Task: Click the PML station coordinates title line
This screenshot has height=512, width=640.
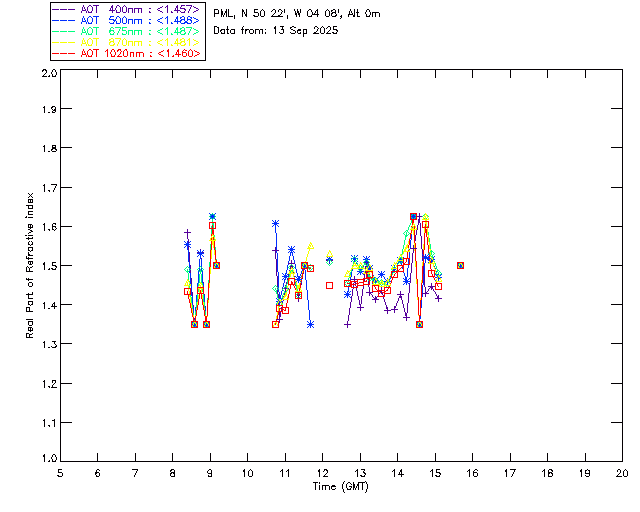Action: pyautogui.click(x=297, y=14)
